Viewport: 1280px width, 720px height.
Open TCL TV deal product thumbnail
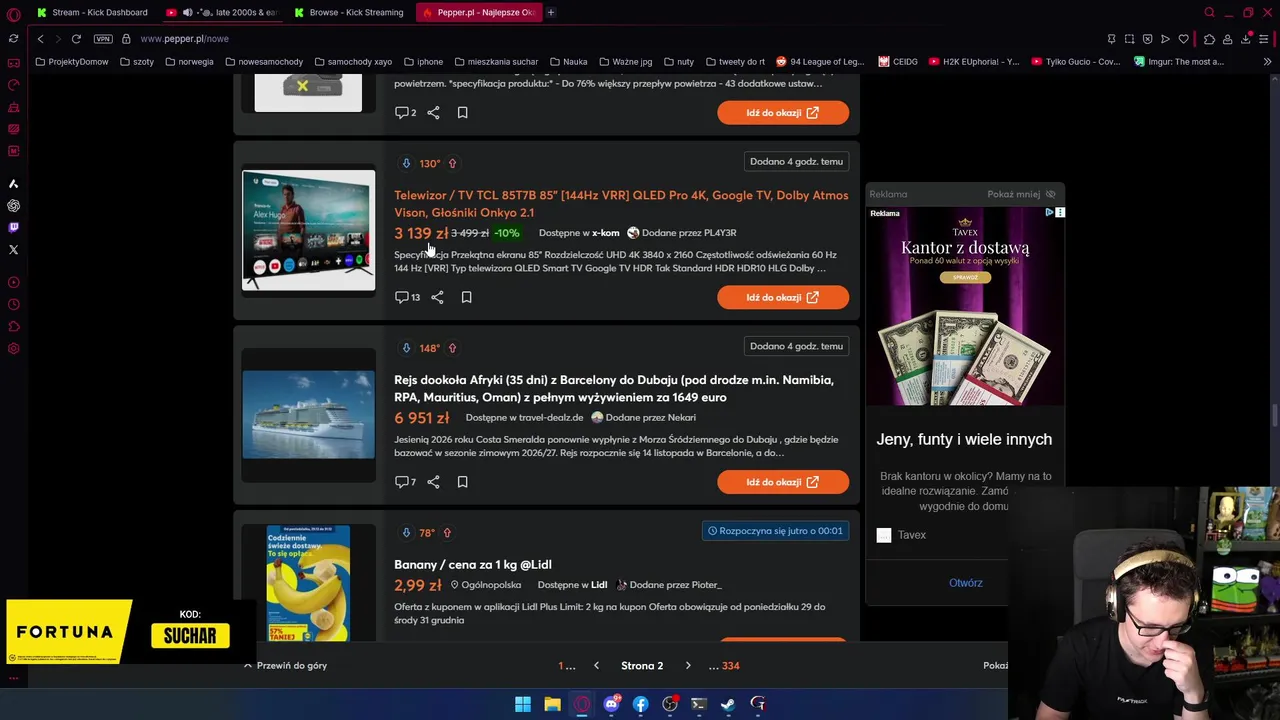pyautogui.click(x=309, y=230)
